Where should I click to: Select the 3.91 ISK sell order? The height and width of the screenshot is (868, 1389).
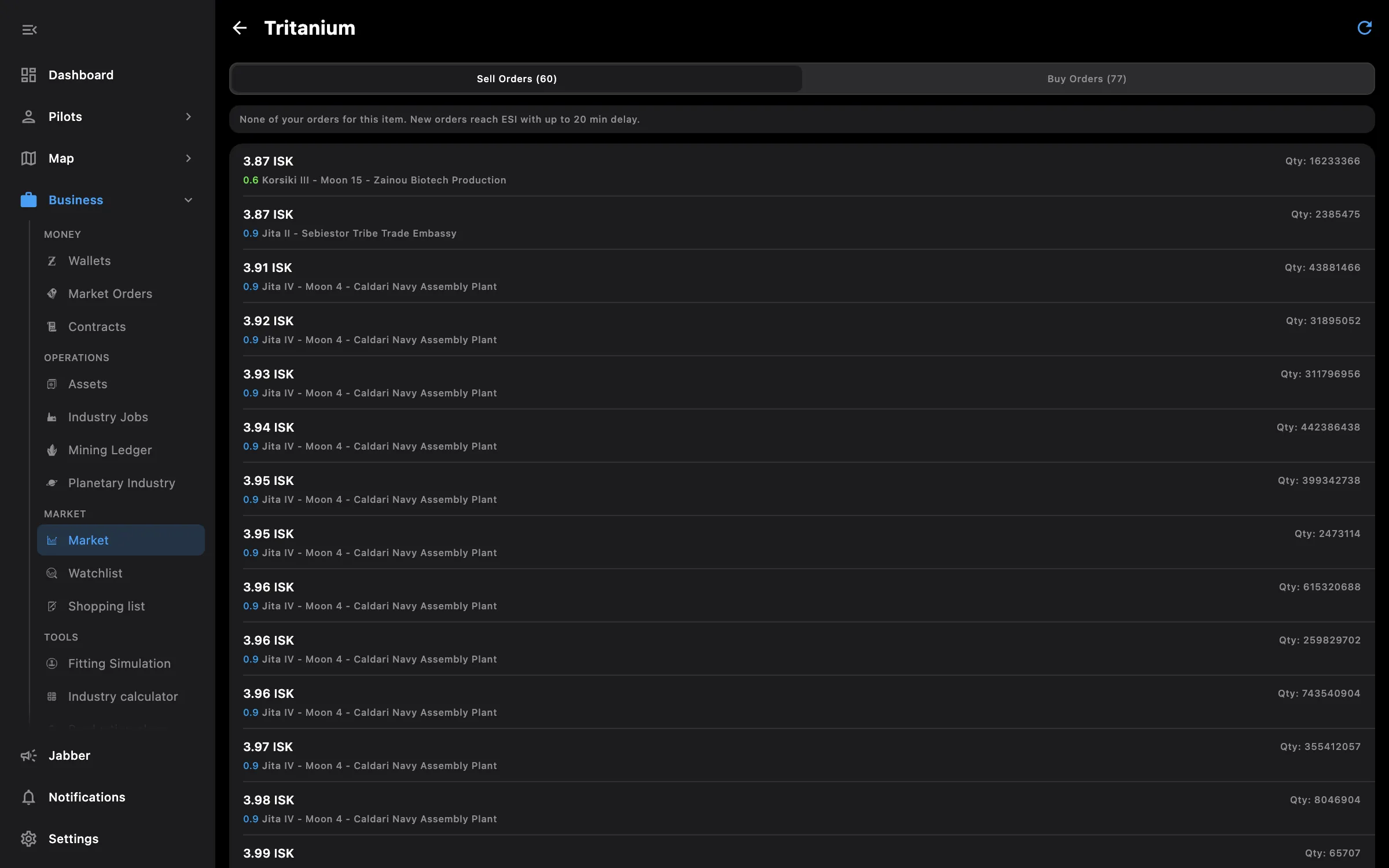point(802,277)
